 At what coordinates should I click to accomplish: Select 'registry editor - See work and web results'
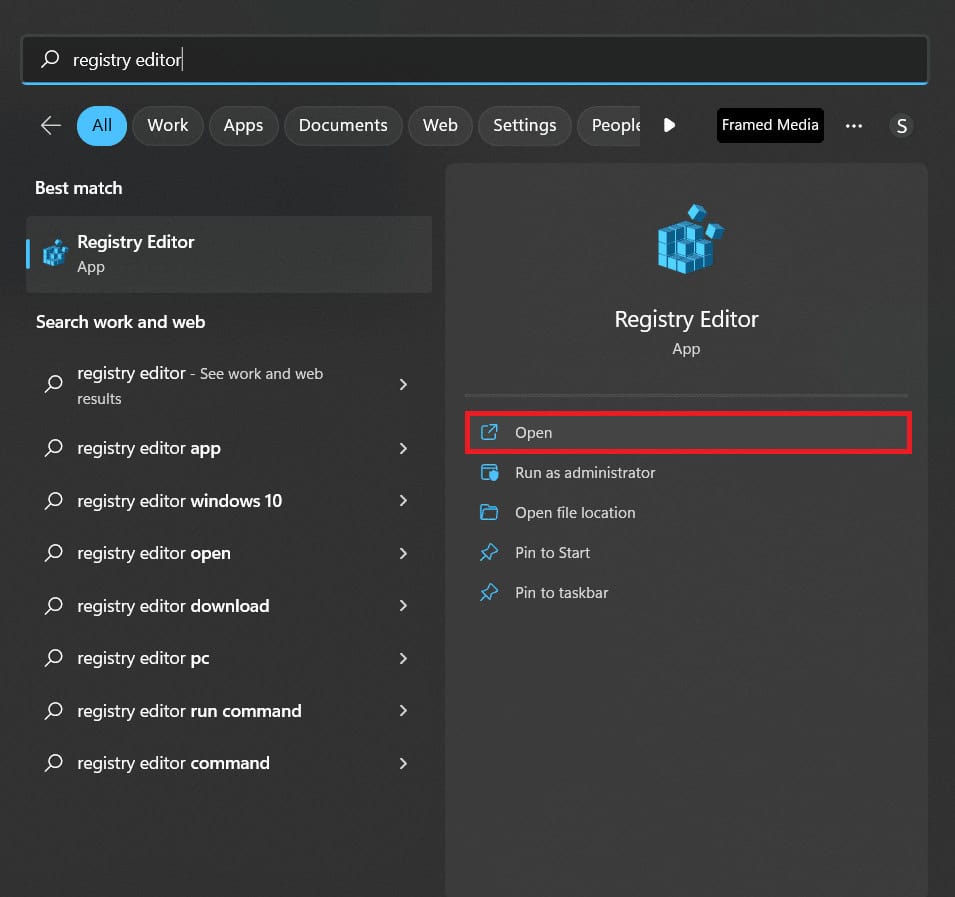(x=229, y=384)
